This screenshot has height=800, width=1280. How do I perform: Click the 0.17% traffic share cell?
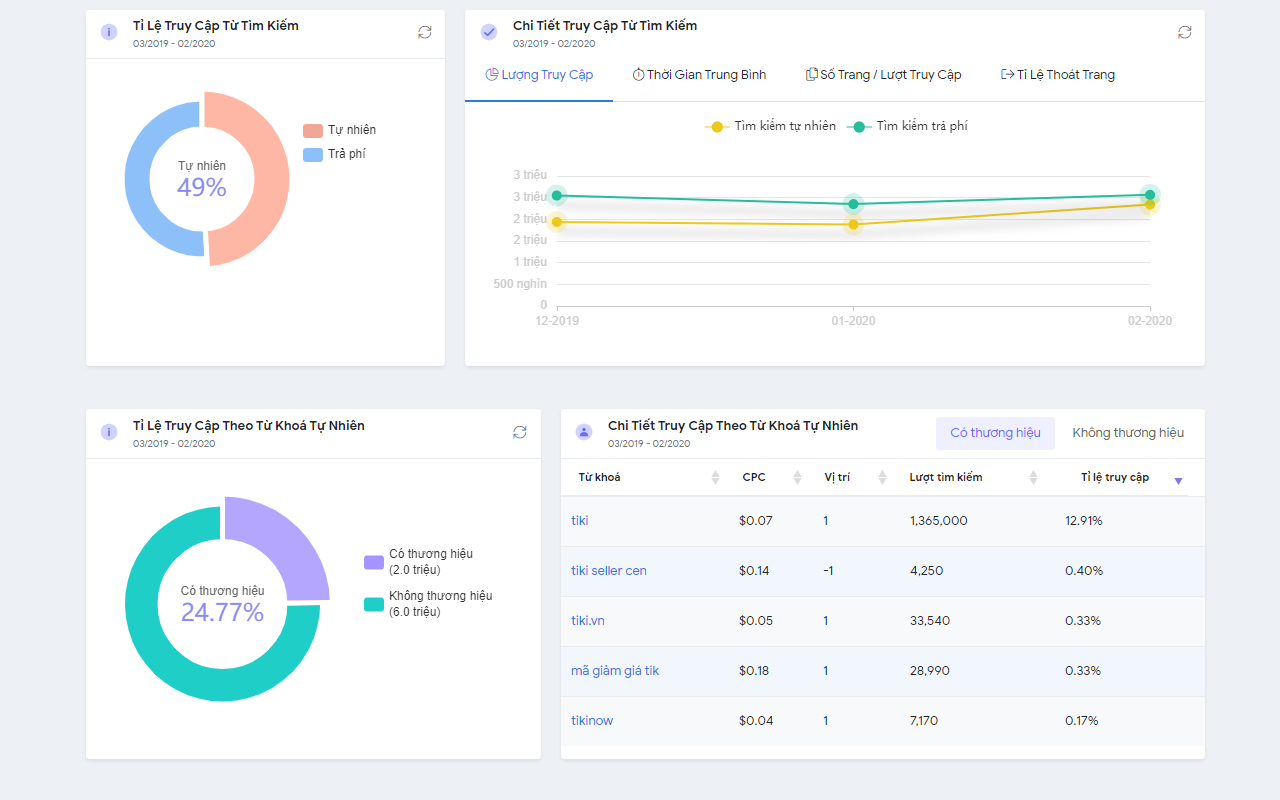tap(1082, 721)
